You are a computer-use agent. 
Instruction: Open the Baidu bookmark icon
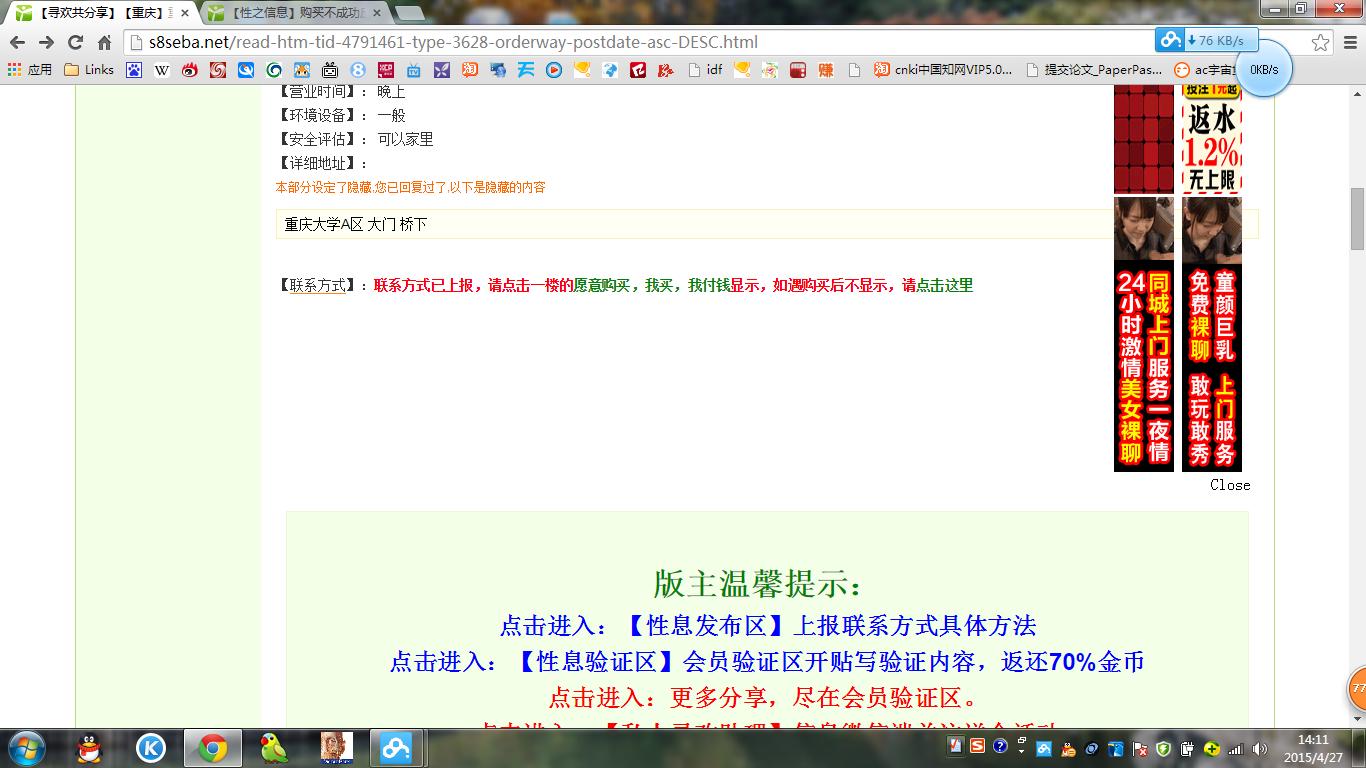point(135,69)
